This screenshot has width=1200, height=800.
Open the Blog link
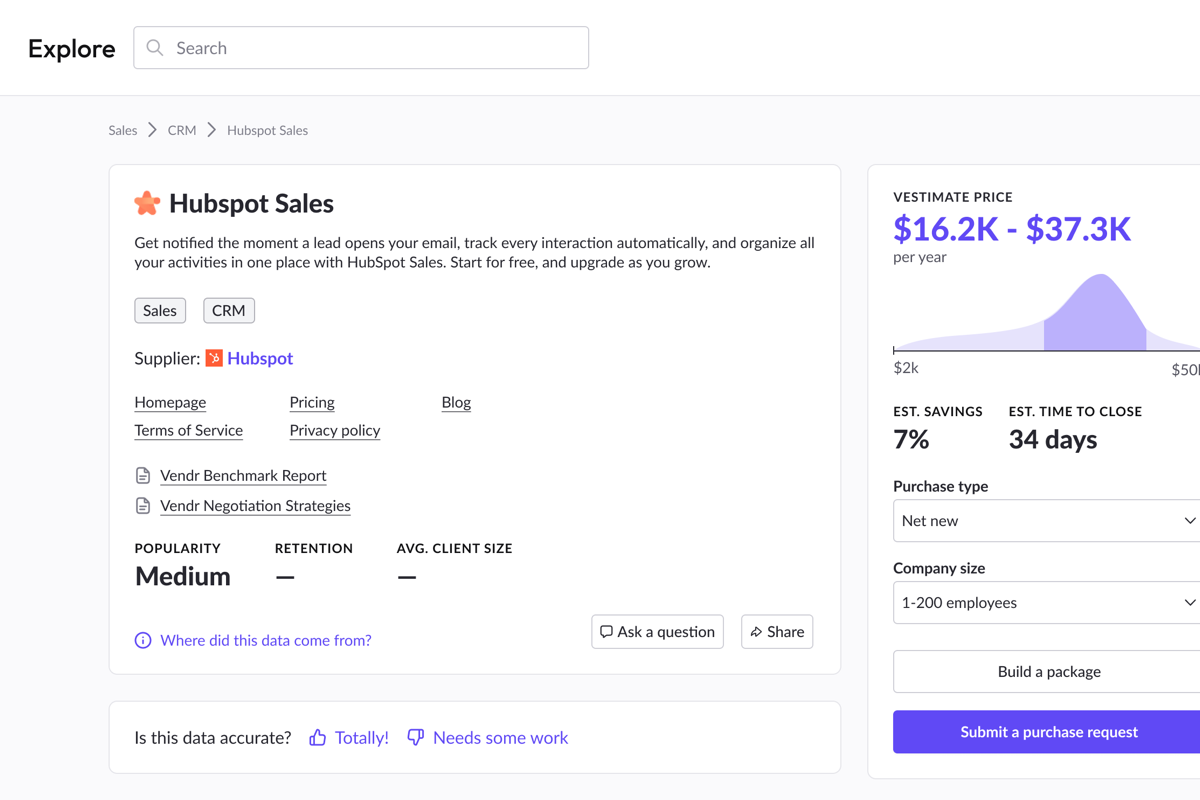click(x=456, y=402)
